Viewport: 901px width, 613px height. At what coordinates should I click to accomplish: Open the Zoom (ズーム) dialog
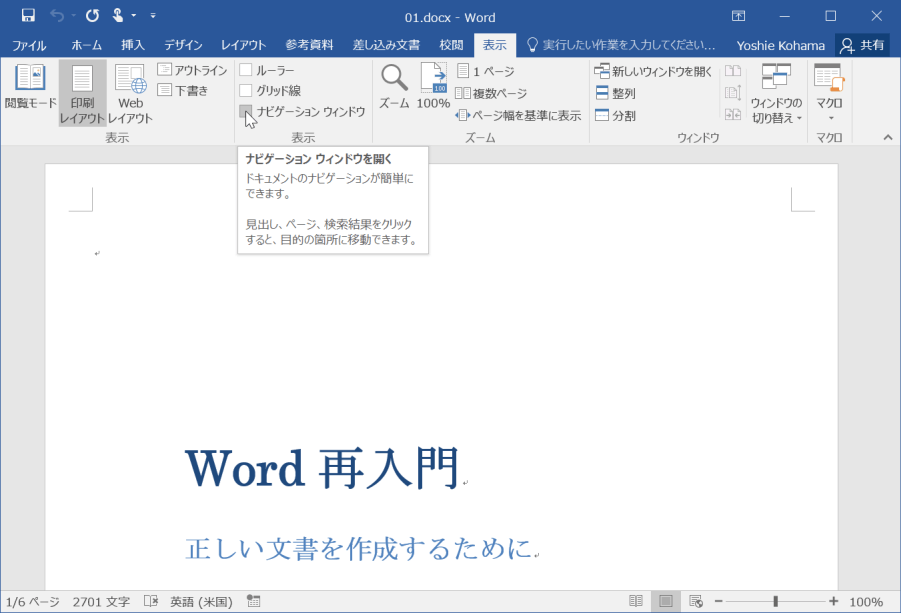click(394, 87)
